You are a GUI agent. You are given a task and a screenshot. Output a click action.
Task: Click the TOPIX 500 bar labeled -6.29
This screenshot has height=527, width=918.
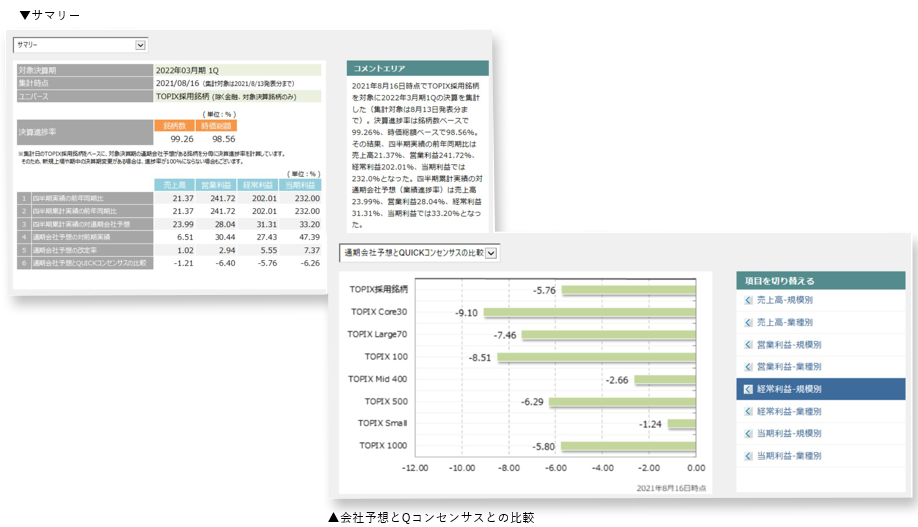point(622,402)
